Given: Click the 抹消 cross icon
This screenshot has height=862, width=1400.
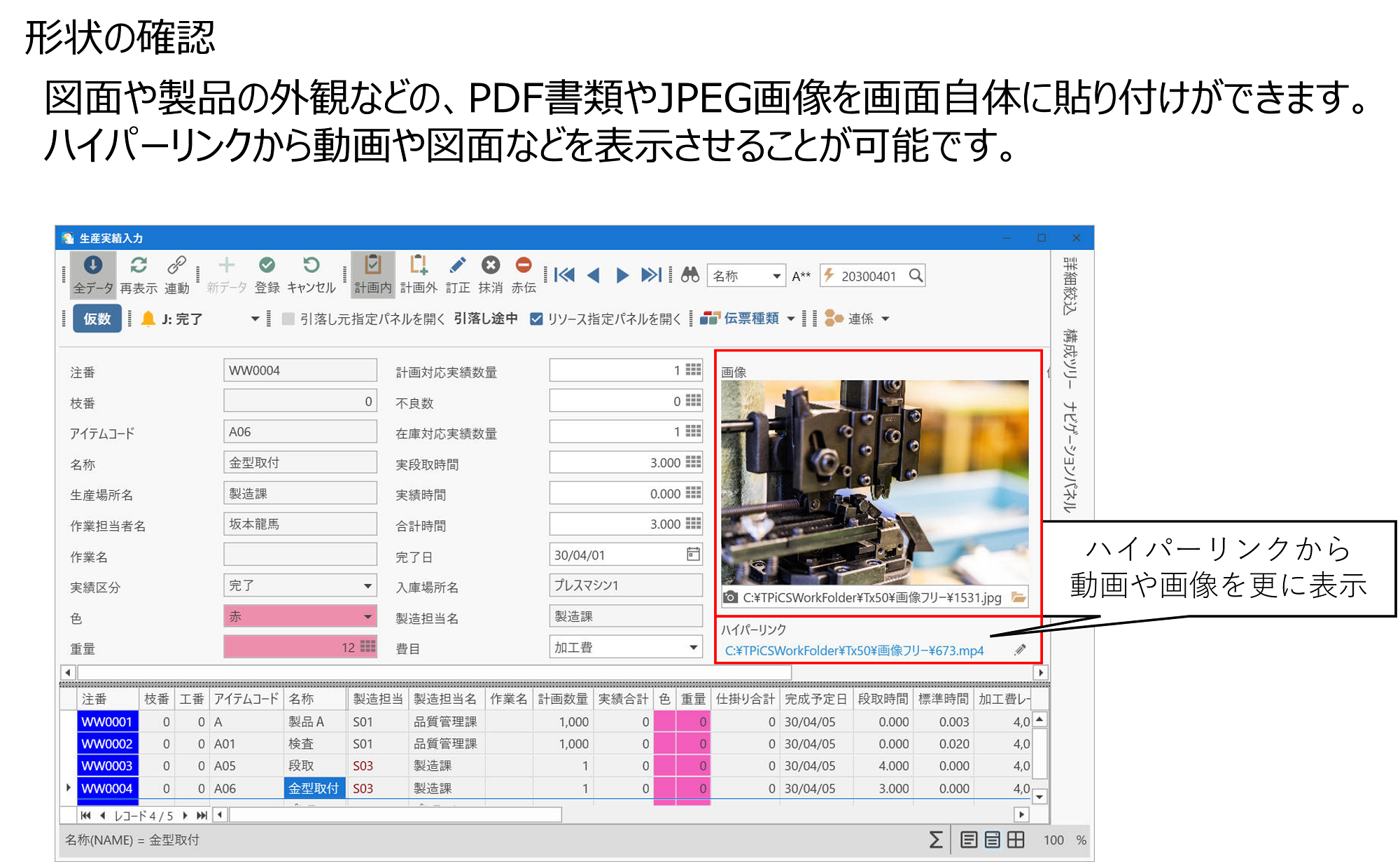Looking at the screenshot, I should pos(491,265).
